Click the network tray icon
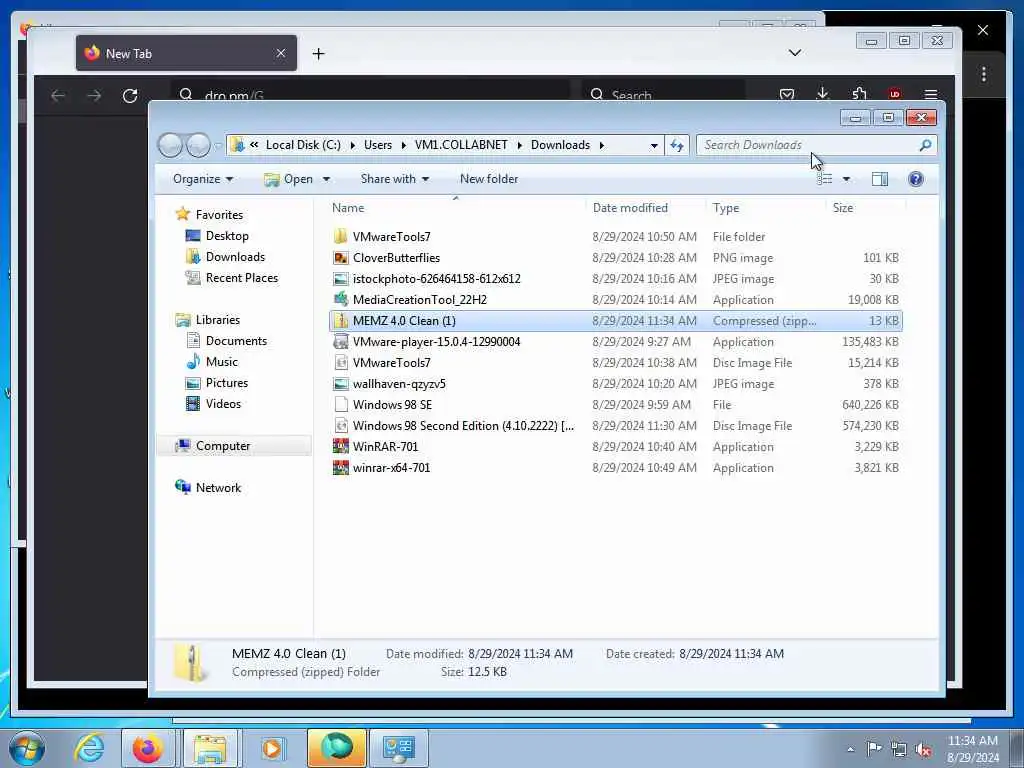The width and height of the screenshot is (1024, 768). point(899,749)
